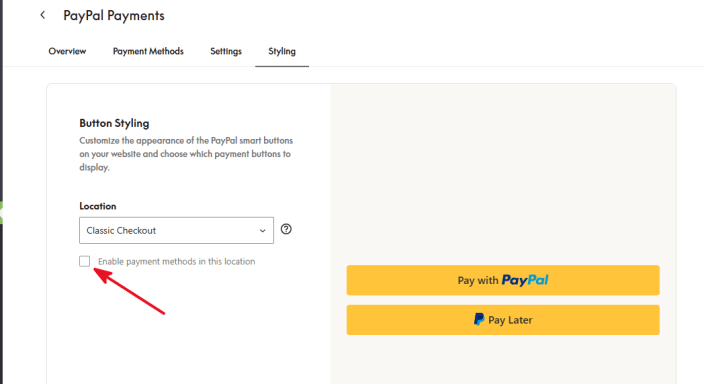
Task: Click the PayPal P logo on Pay Later
Action: 479,319
